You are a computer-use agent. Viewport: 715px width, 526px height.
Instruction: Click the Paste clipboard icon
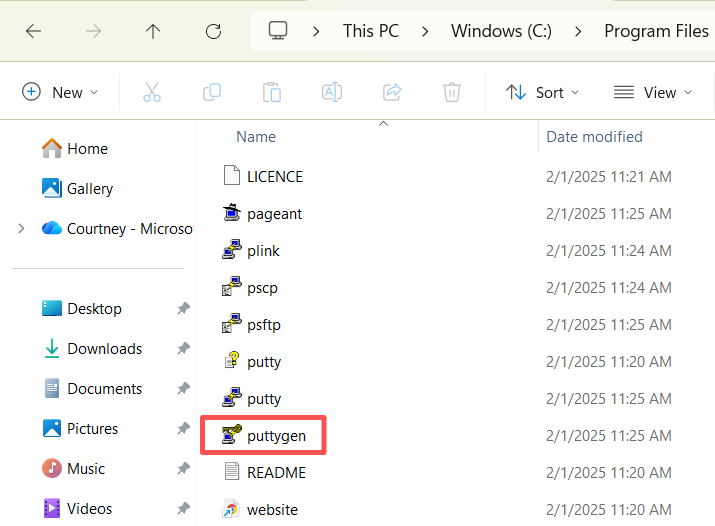(272, 93)
